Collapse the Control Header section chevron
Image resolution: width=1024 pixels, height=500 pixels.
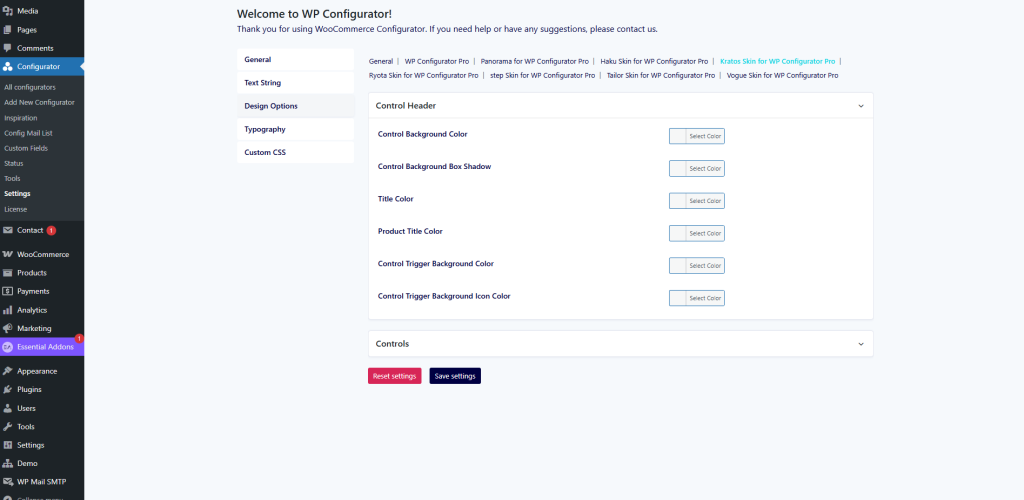861,106
